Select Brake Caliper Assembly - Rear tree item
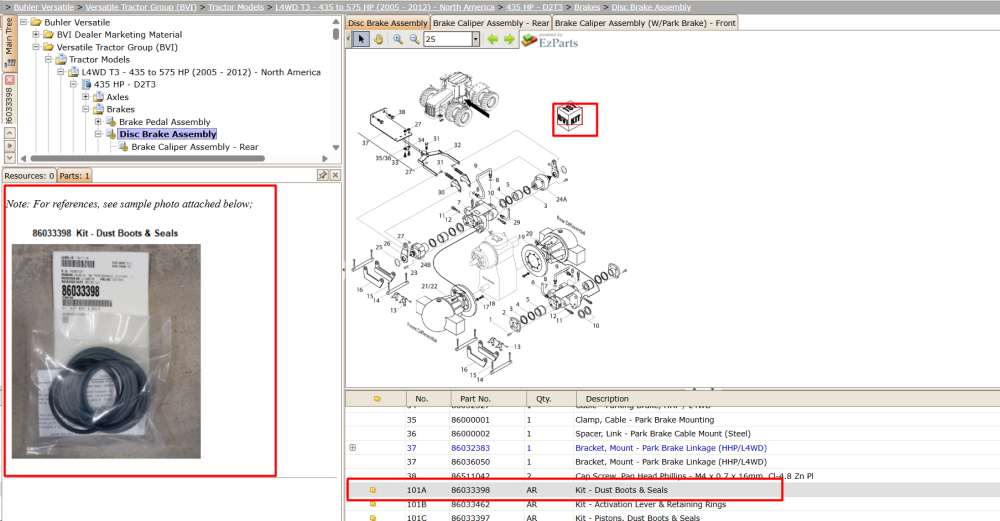Image resolution: width=1000 pixels, height=521 pixels. click(x=195, y=147)
